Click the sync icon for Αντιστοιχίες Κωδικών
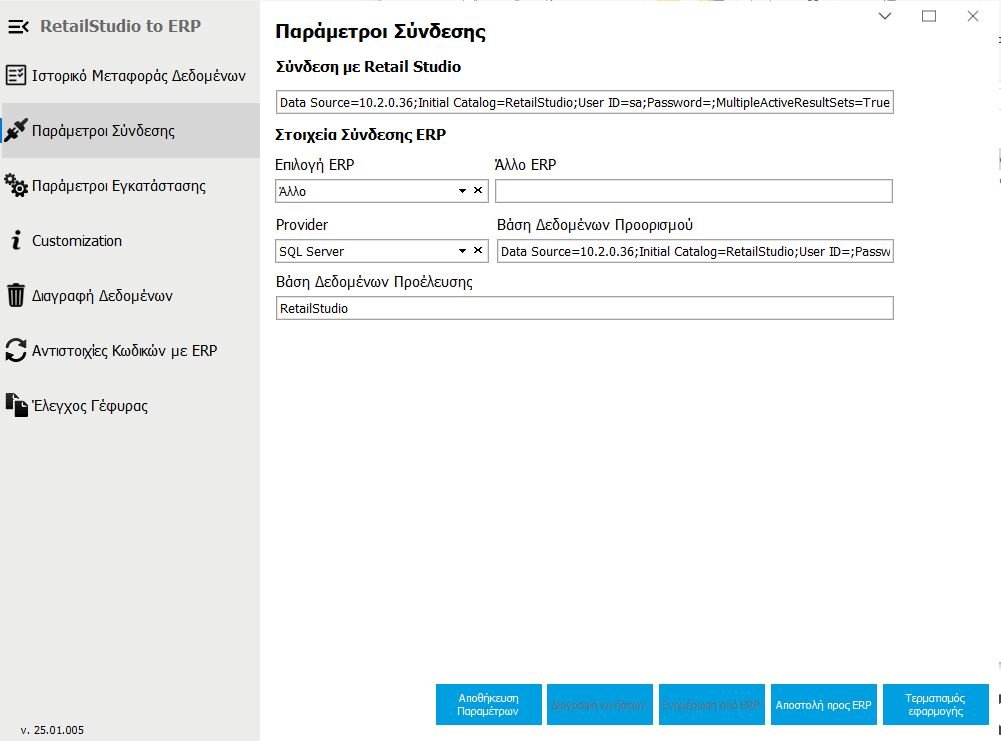This screenshot has width=1001, height=741. [16, 350]
